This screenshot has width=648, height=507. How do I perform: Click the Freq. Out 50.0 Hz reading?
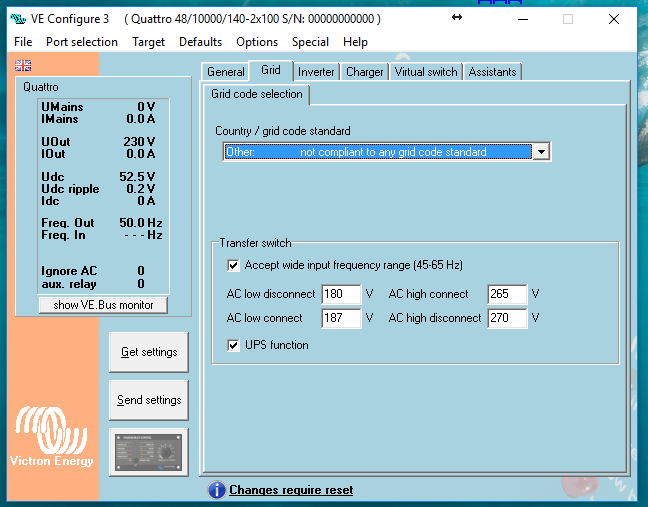tap(102, 223)
